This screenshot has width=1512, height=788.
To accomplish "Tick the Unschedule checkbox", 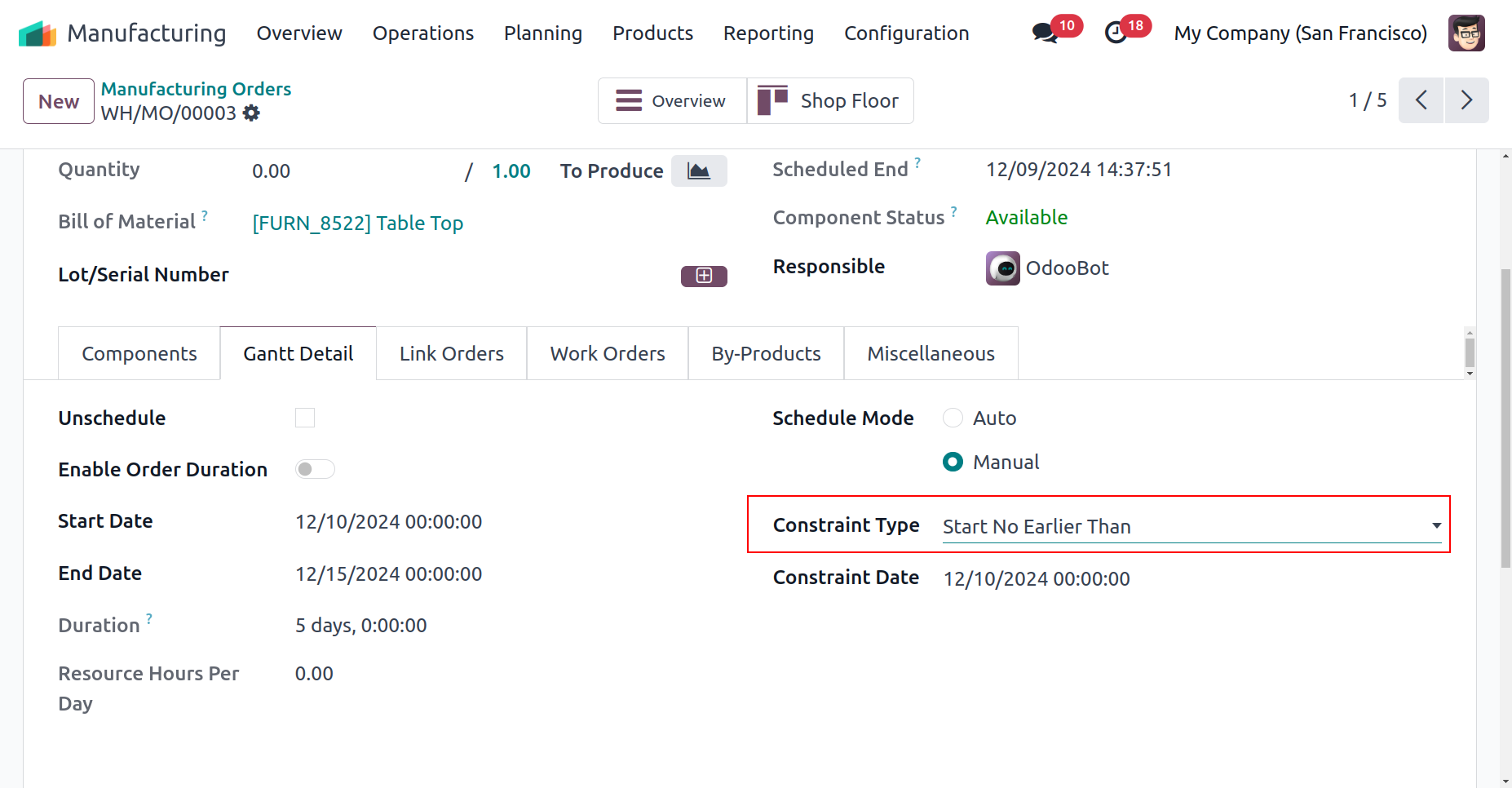I will point(305,418).
